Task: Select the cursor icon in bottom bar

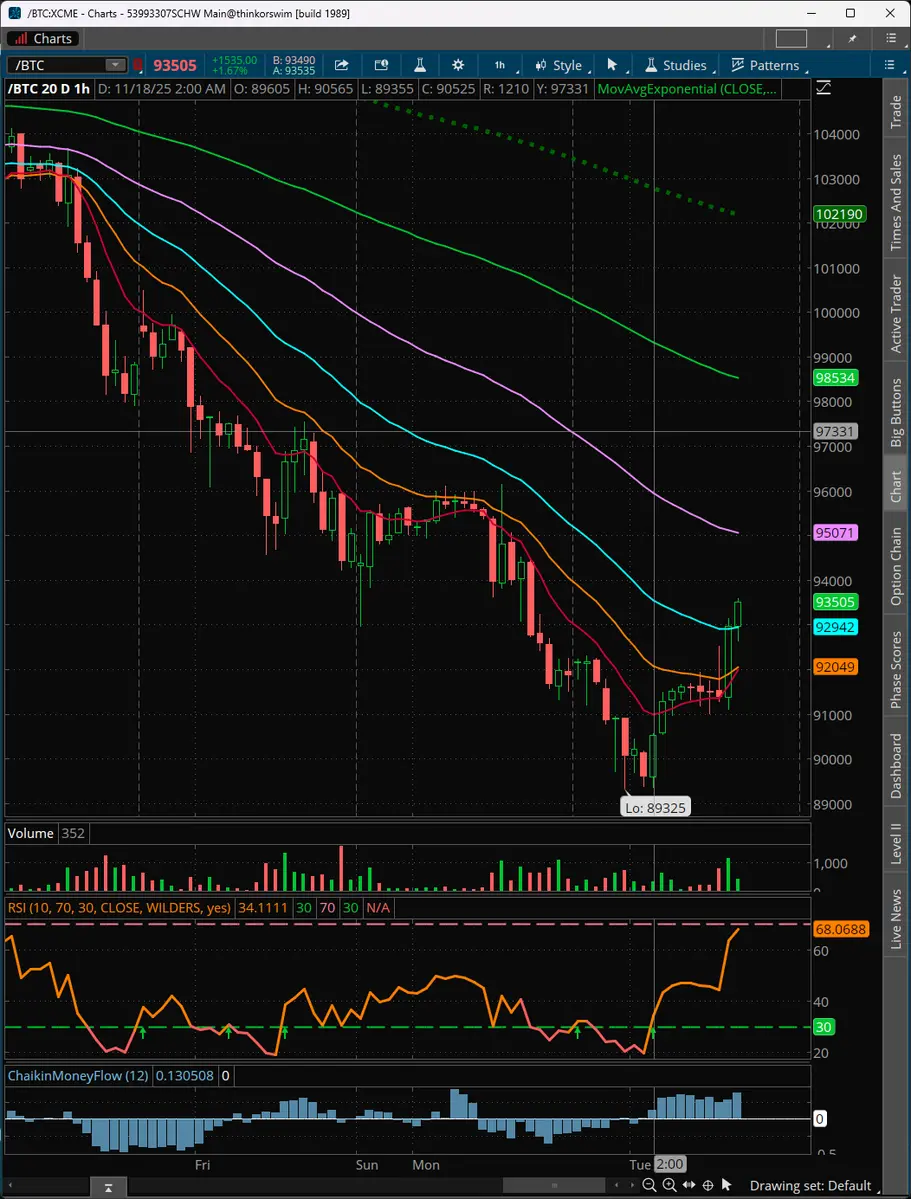Action: 727,1185
